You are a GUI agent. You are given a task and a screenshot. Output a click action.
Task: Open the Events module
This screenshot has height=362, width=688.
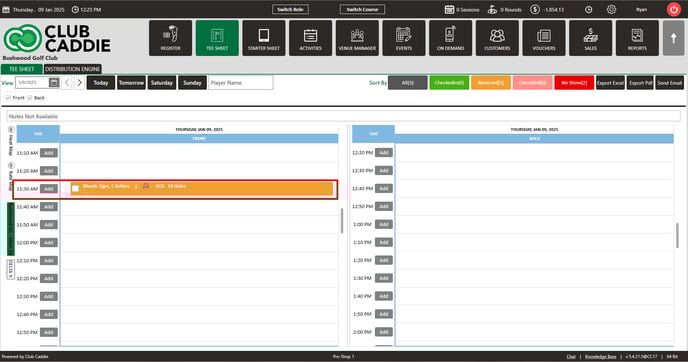[x=404, y=38]
